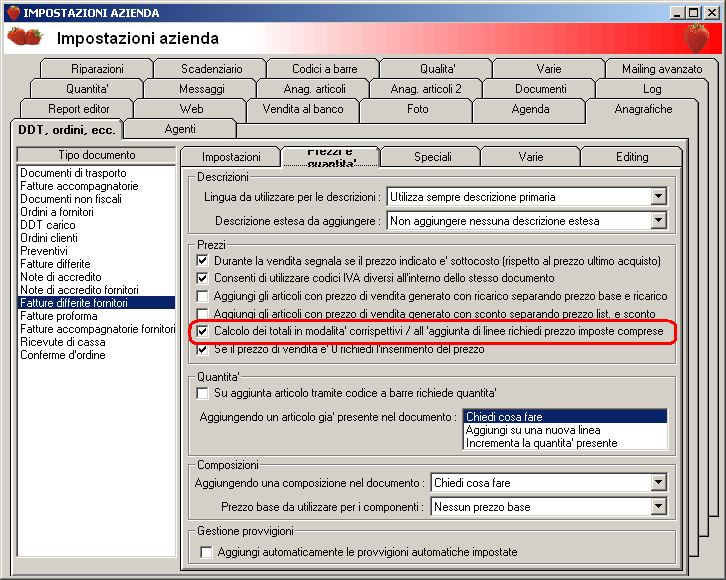Expand Descrizione estesa da aggiungere dropdown
Viewport: 726px width, 580px height.
pos(658,220)
